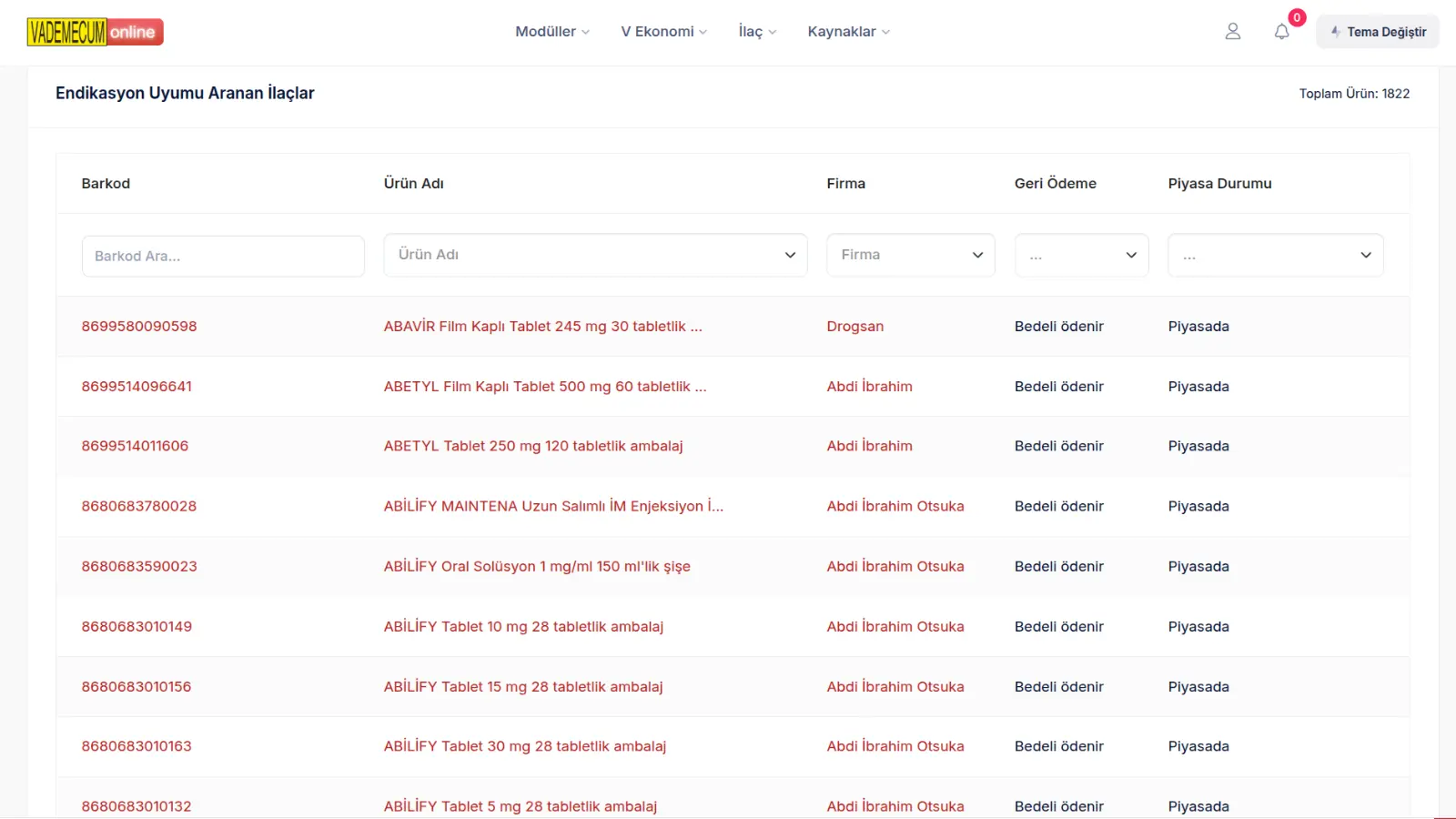Focus the Barkod Ara search field

[223, 257]
